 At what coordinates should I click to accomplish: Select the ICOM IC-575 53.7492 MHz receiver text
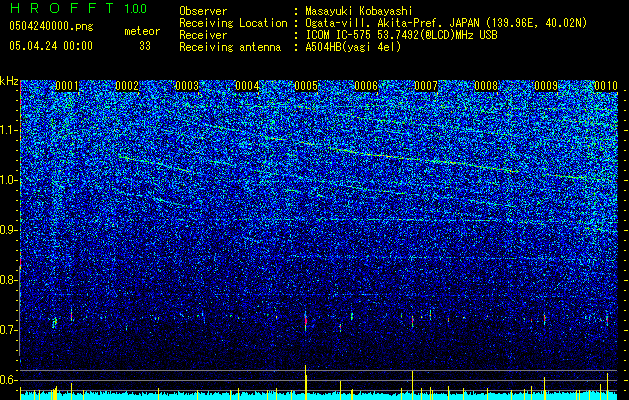point(401,35)
